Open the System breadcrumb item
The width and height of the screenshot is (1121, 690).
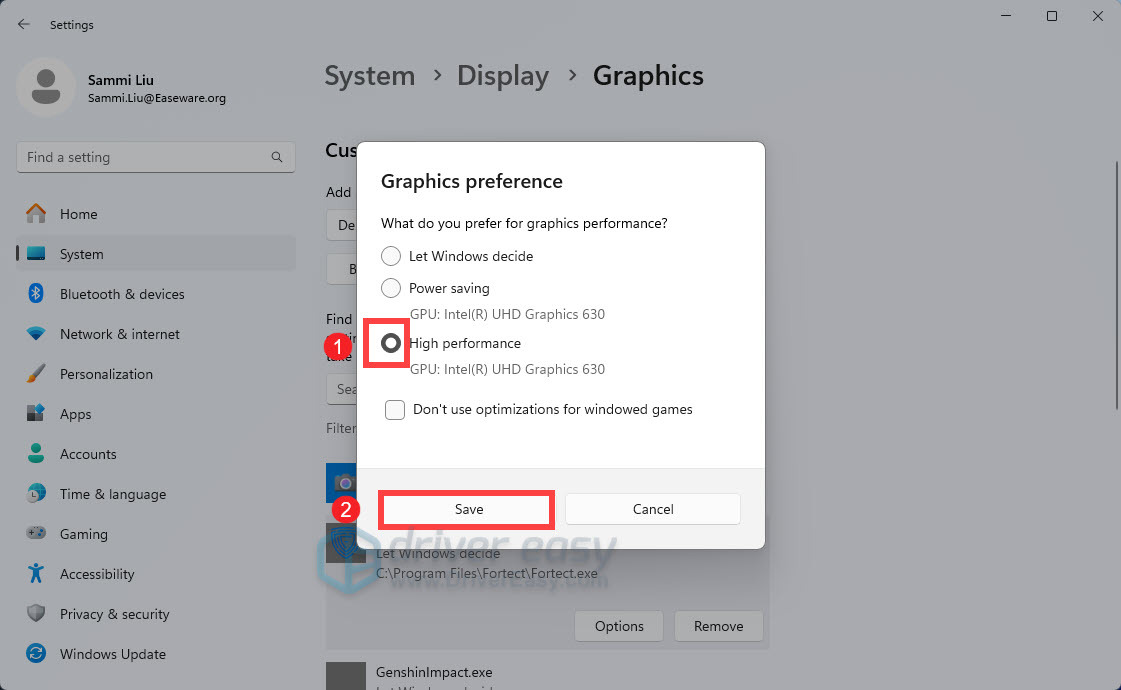tap(370, 75)
